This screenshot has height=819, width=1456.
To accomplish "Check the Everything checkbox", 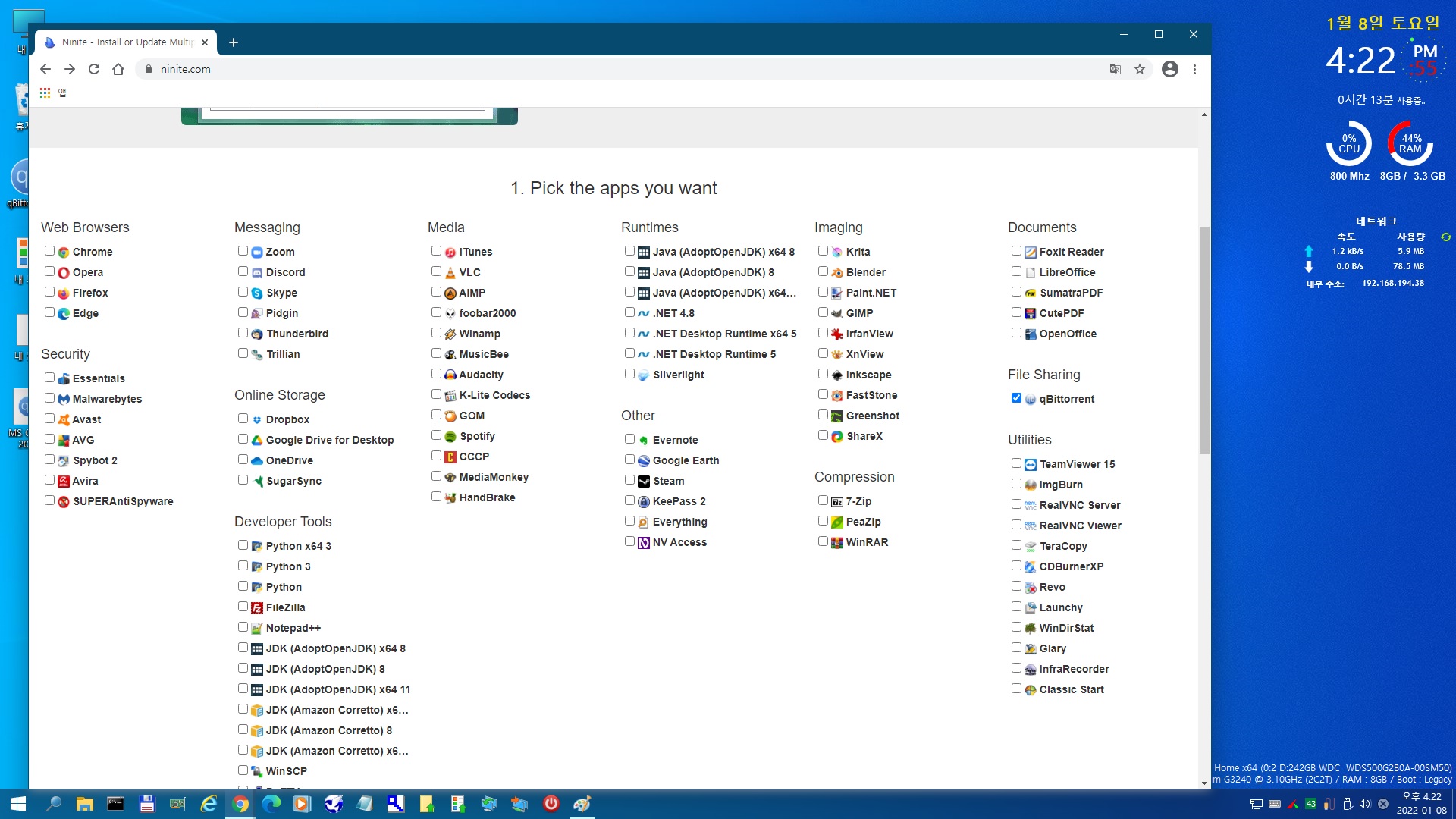I will click(629, 521).
